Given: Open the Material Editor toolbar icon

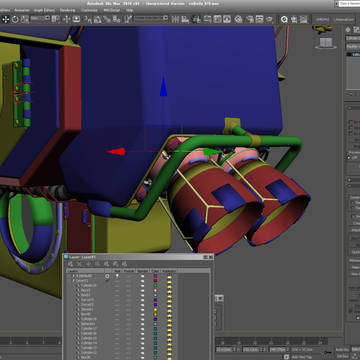Looking at the screenshot, I should 238,19.
